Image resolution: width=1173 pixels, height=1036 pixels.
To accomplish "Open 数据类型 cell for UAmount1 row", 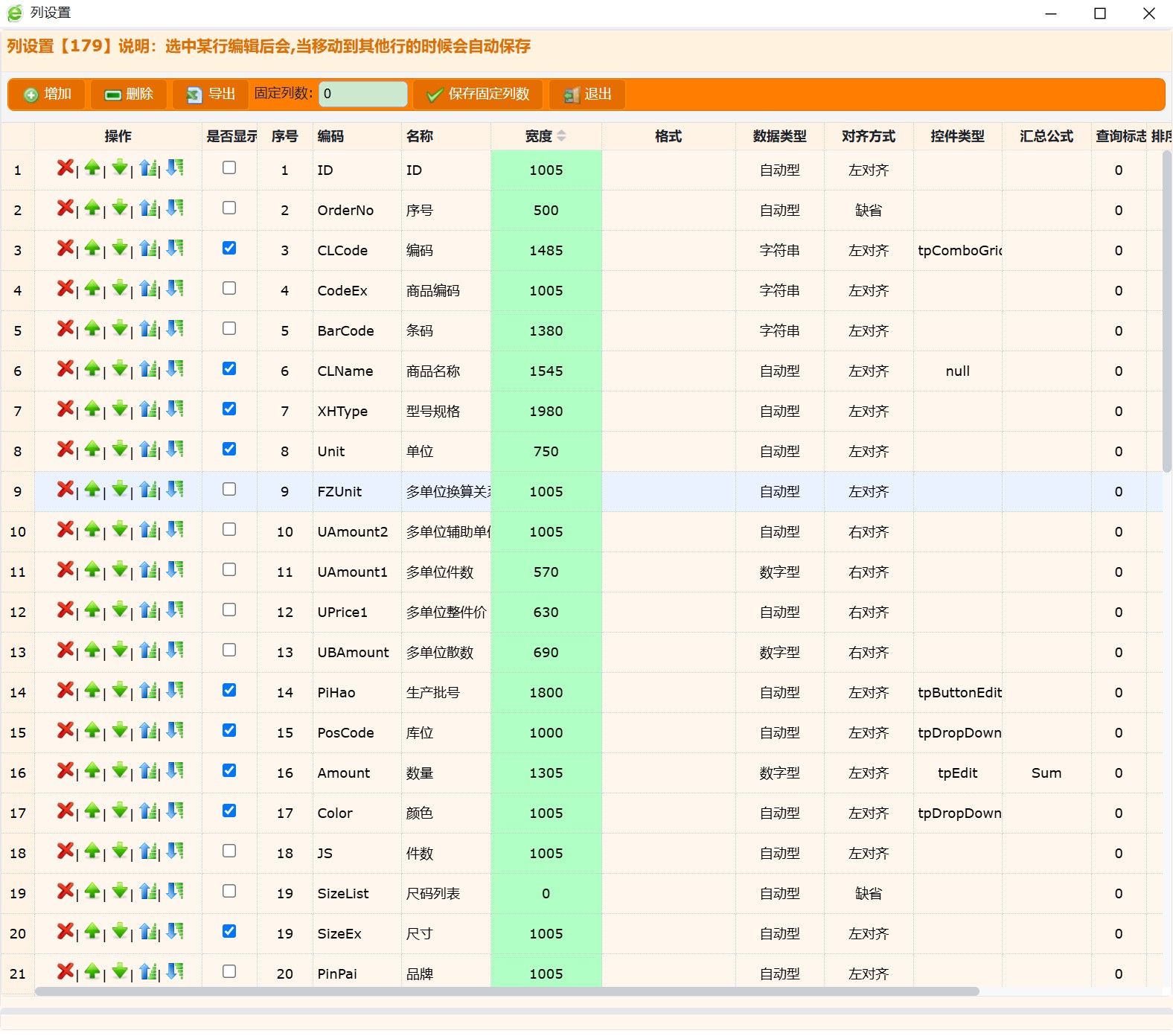I will (779, 572).
